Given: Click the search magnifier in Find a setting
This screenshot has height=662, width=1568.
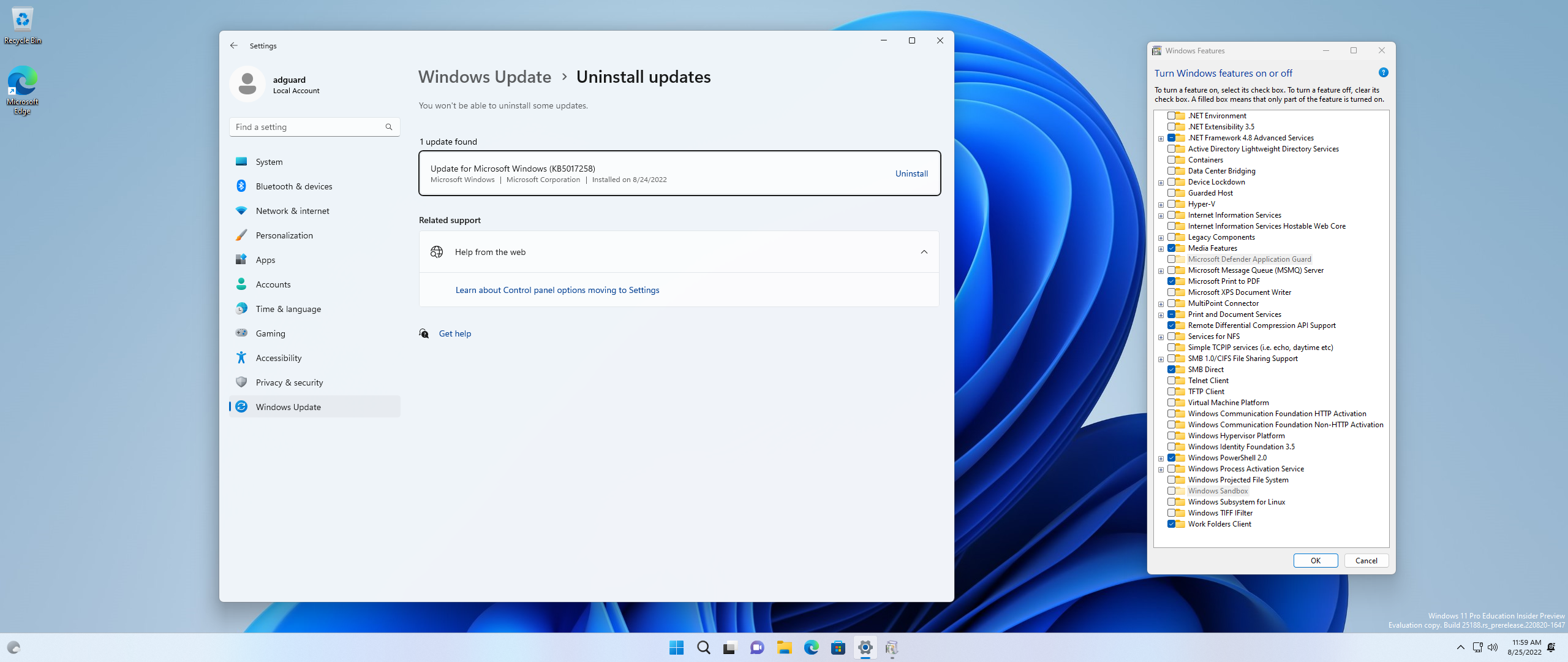Looking at the screenshot, I should [389, 127].
